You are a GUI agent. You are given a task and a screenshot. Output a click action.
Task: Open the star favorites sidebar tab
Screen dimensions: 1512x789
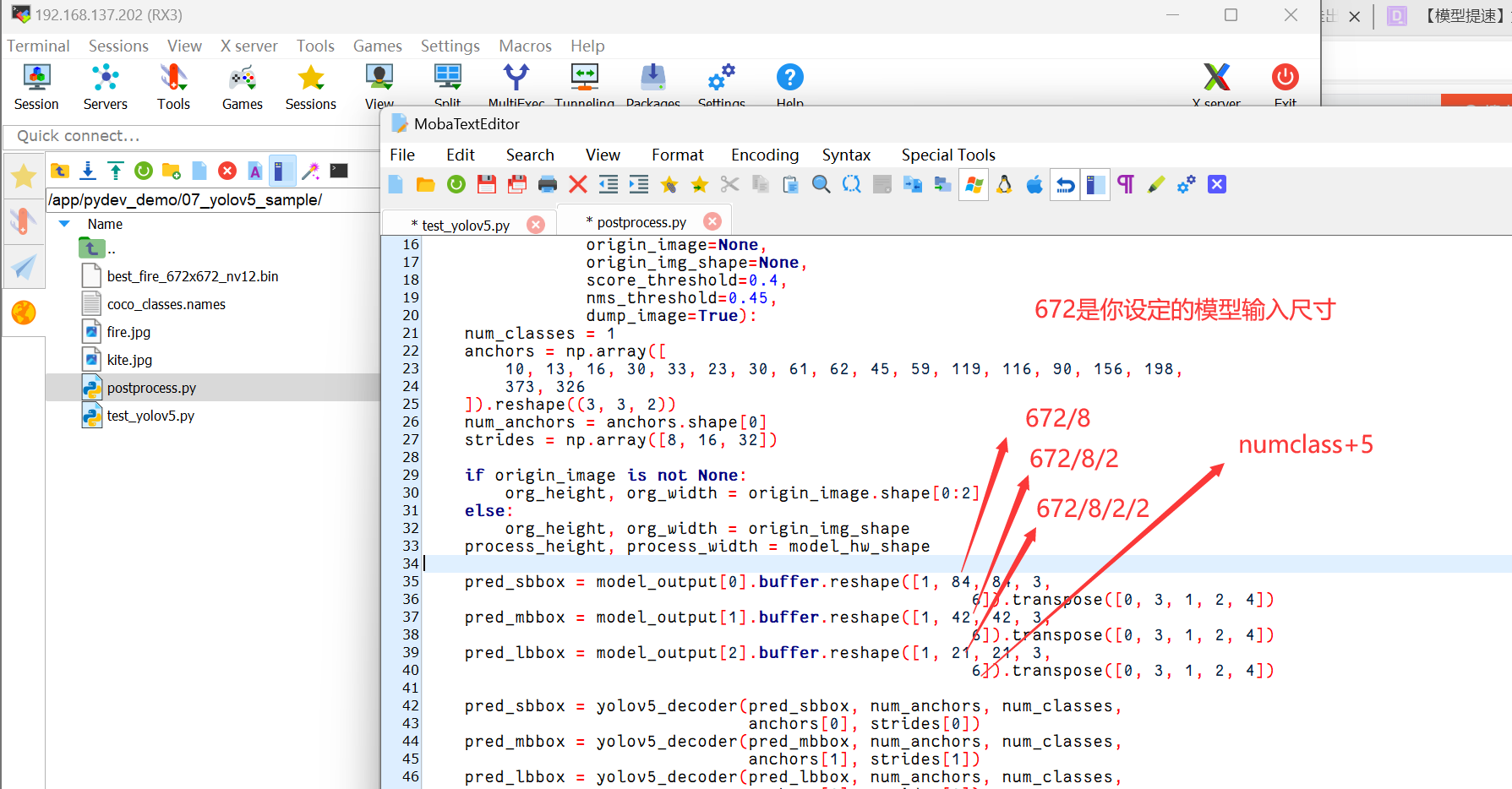[24, 176]
